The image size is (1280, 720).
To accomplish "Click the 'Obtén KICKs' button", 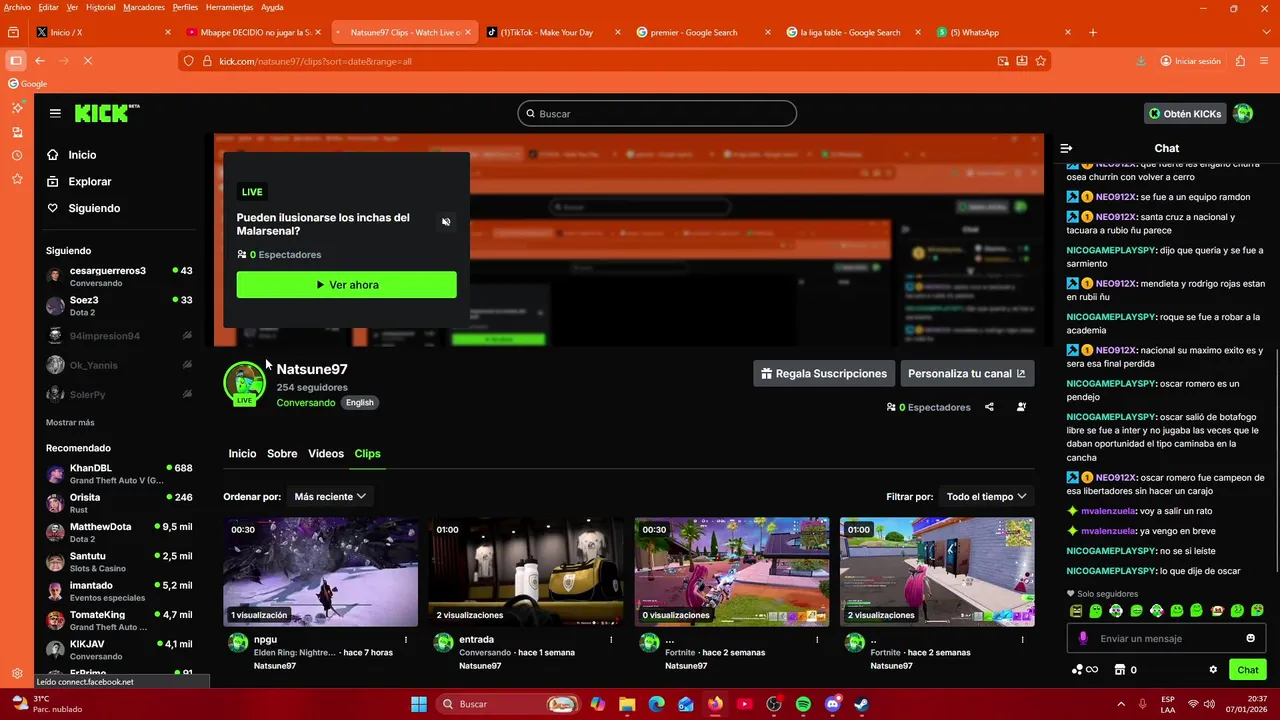I will (1184, 114).
